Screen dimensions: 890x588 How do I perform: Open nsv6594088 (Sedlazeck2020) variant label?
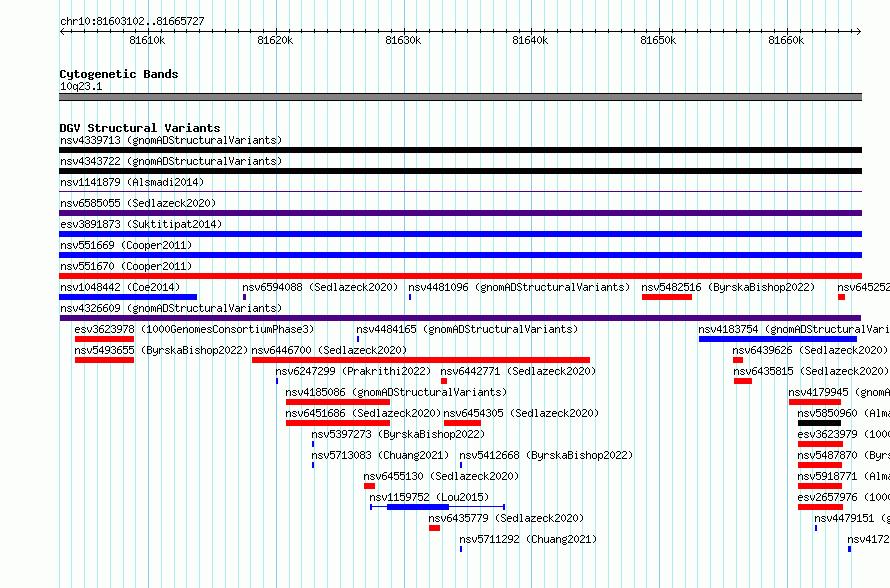[320, 287]
